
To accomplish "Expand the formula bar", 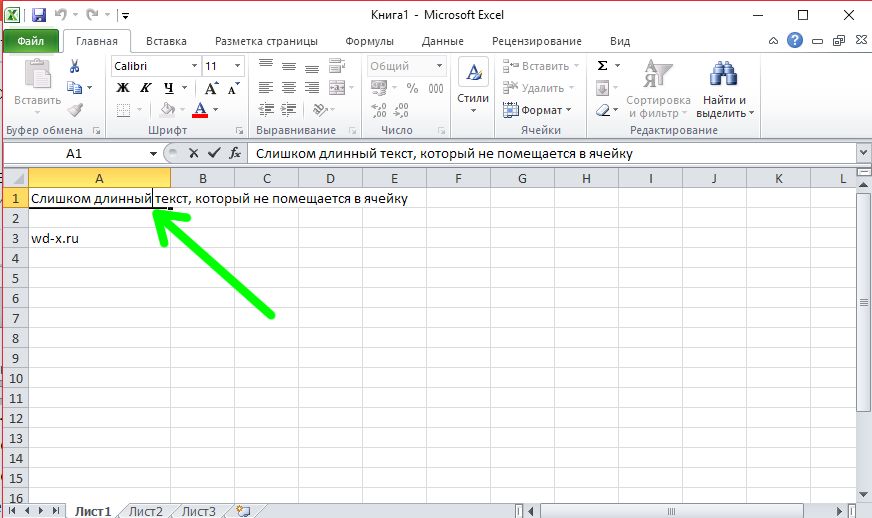I will (863, 153).
